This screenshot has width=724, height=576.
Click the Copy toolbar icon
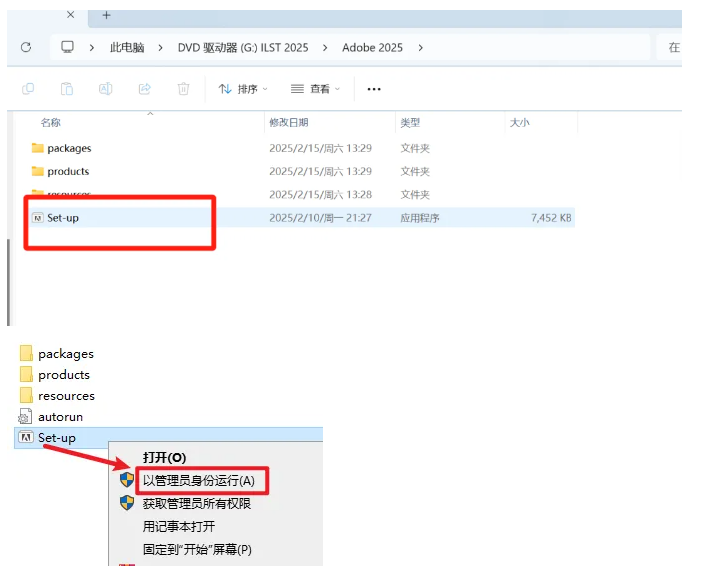click(x=28, y=88)
